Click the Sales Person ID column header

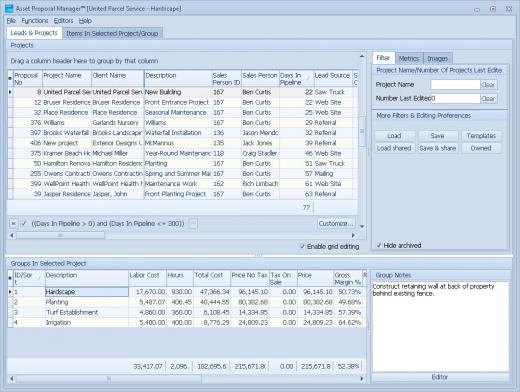(x=226, y=79)
